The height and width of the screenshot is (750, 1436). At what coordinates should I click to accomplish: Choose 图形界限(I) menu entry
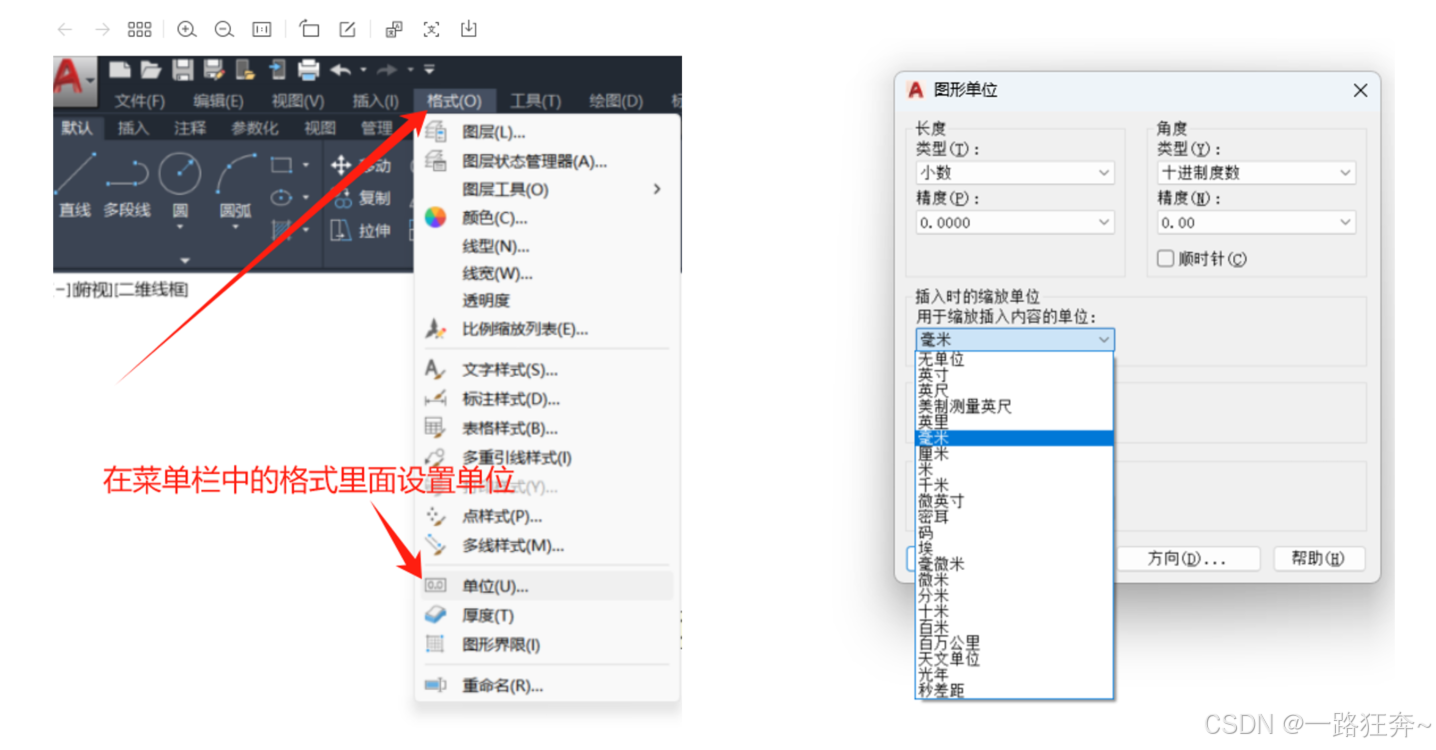tap(546, 645)
